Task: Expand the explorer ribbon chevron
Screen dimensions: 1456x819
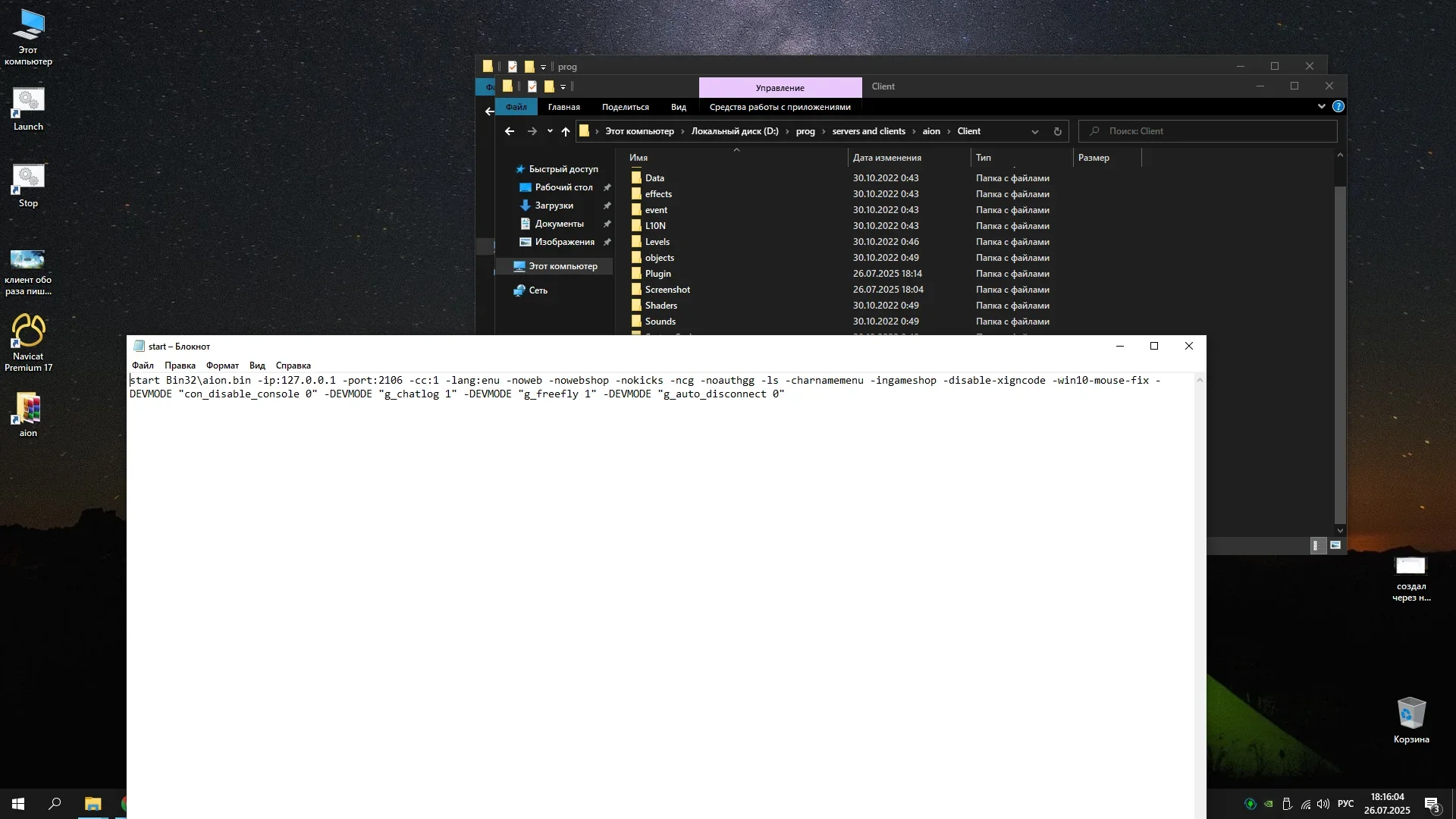Action: click(1322, 106)
